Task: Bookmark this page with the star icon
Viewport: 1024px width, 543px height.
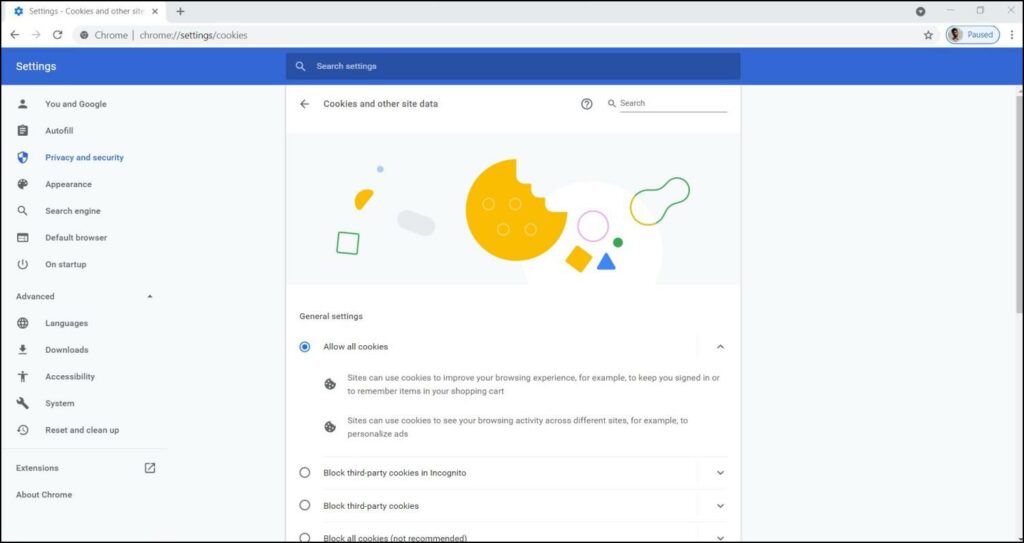Action: 928,35
